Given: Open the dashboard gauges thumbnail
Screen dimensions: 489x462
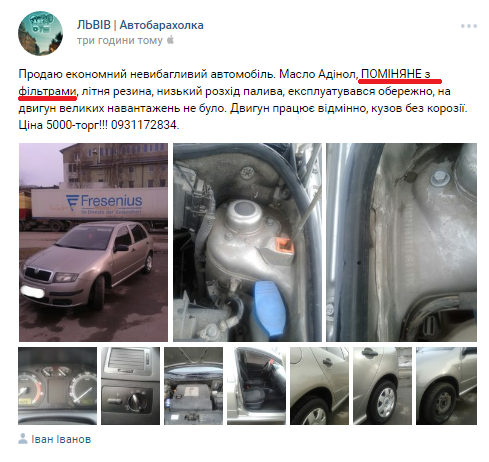Looking at the screenshot, I should click(x=58, y=386).
